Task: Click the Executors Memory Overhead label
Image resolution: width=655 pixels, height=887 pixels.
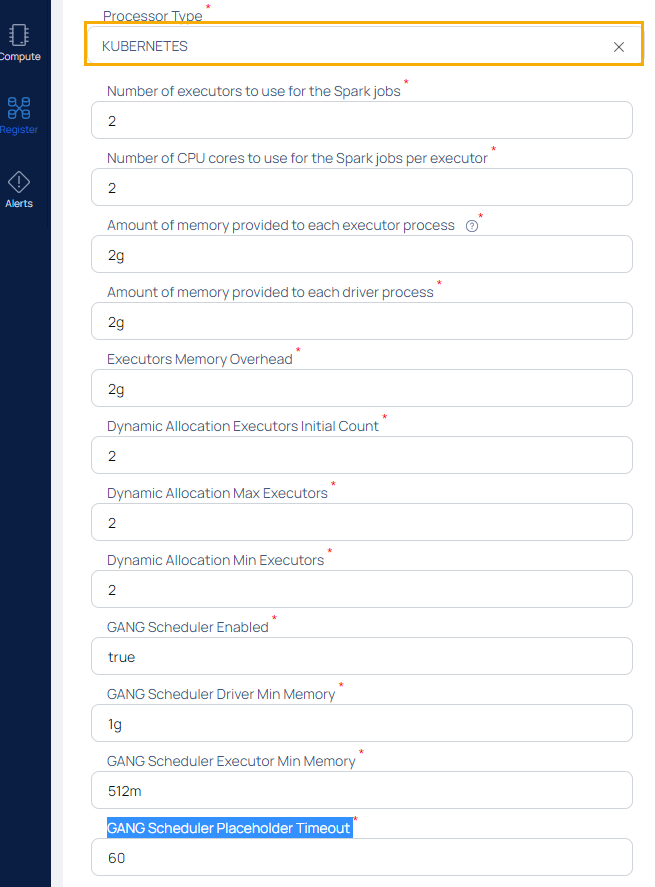Action: pos(200,359)
